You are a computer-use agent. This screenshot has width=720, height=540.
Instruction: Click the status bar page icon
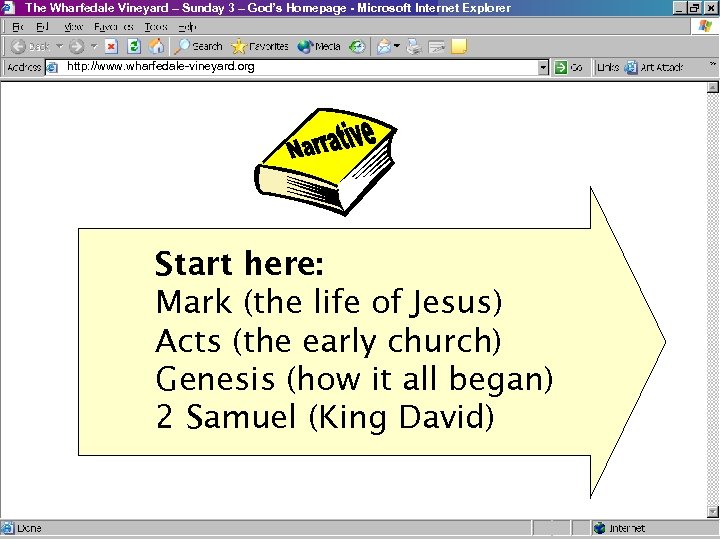7,528
